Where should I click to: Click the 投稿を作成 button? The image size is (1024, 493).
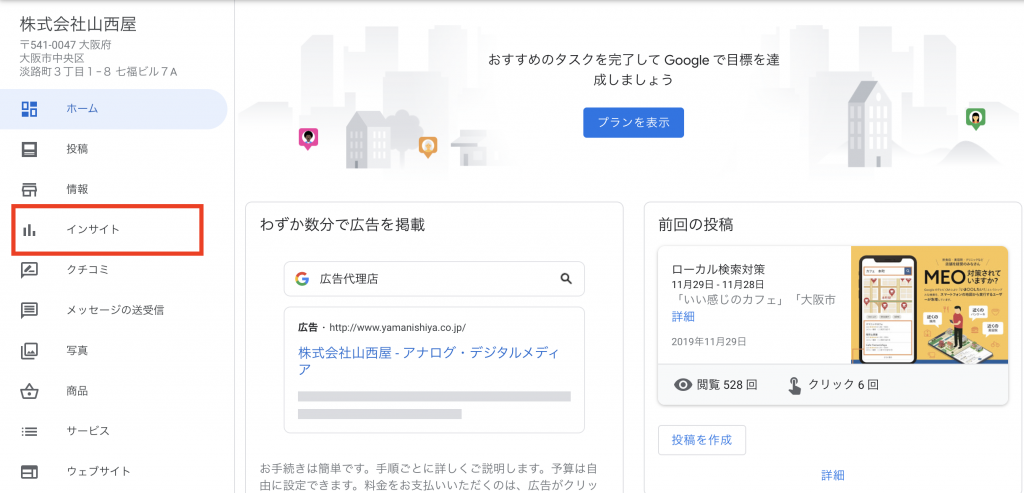pyautogui.click(x=701, y=440)
